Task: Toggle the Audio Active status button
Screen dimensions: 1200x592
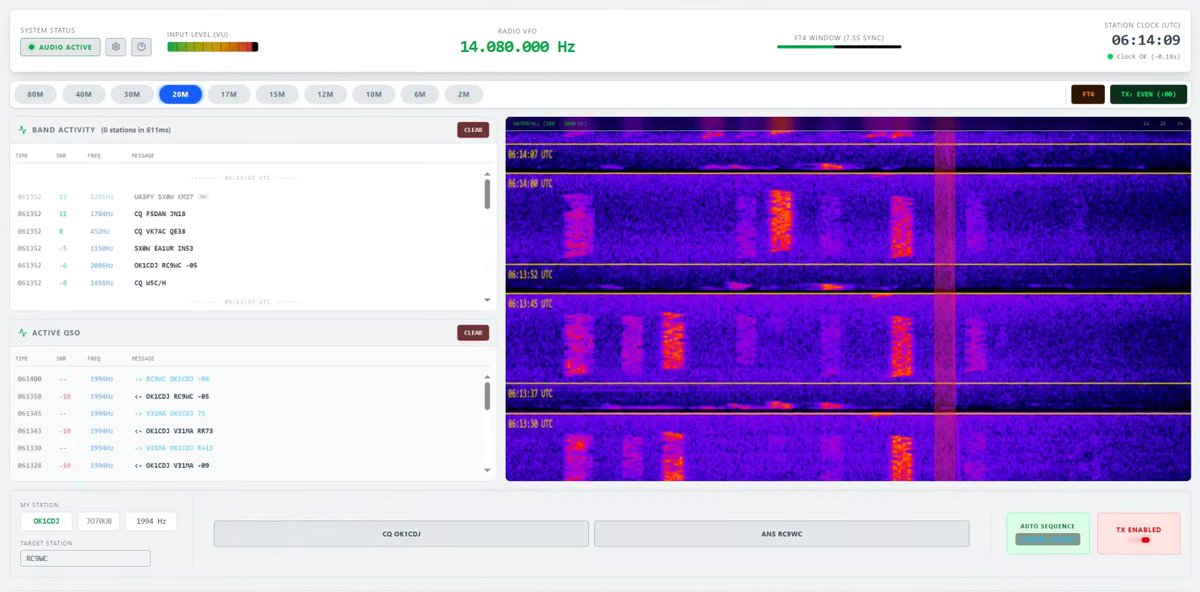Action: point(60,47)
